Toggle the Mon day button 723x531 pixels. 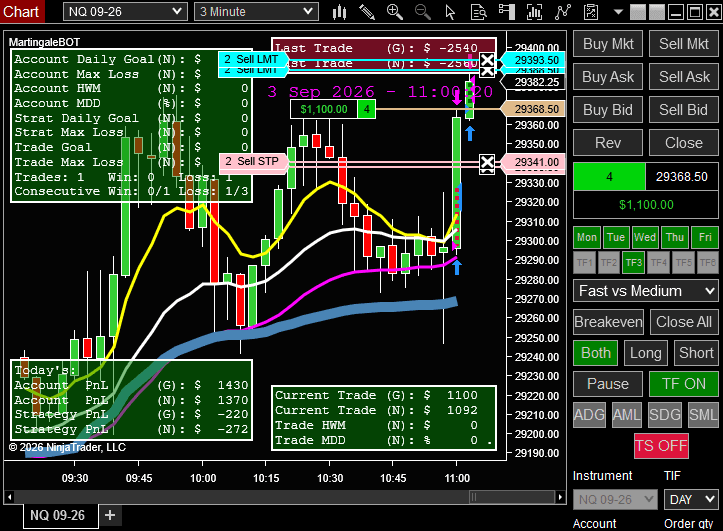click(x=587, y=237)
